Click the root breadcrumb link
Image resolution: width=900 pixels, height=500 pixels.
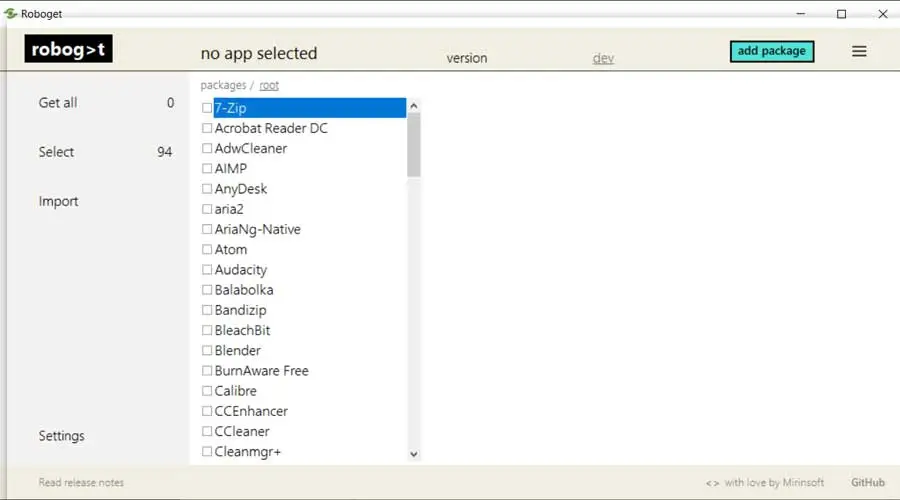(x=269, y=85)
